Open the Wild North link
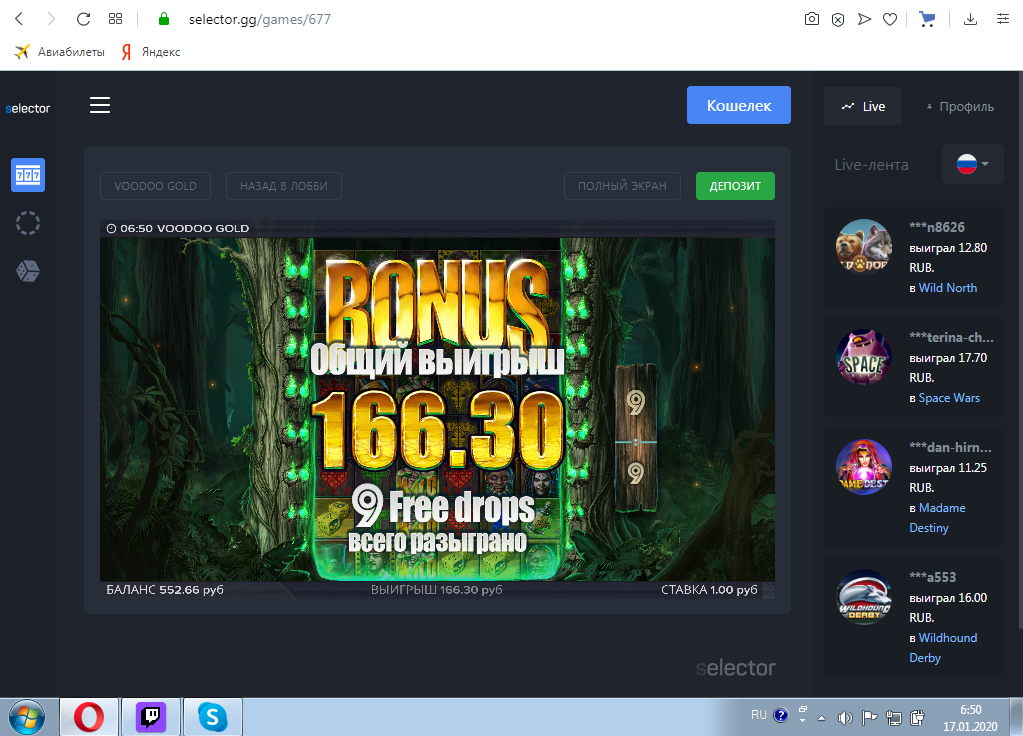1023x736 pixels. 947,288
